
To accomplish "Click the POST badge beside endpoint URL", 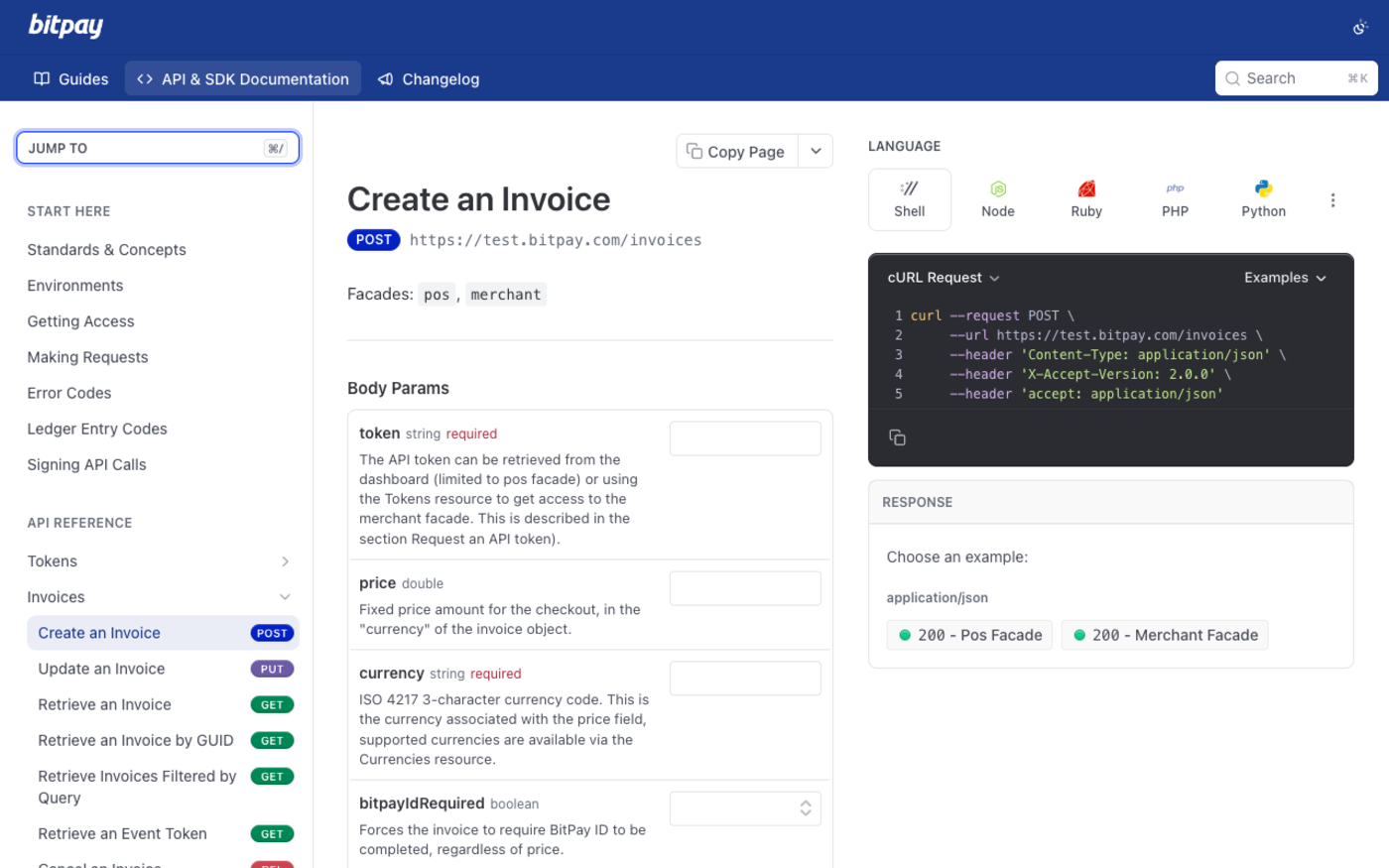I will (374, 240).
